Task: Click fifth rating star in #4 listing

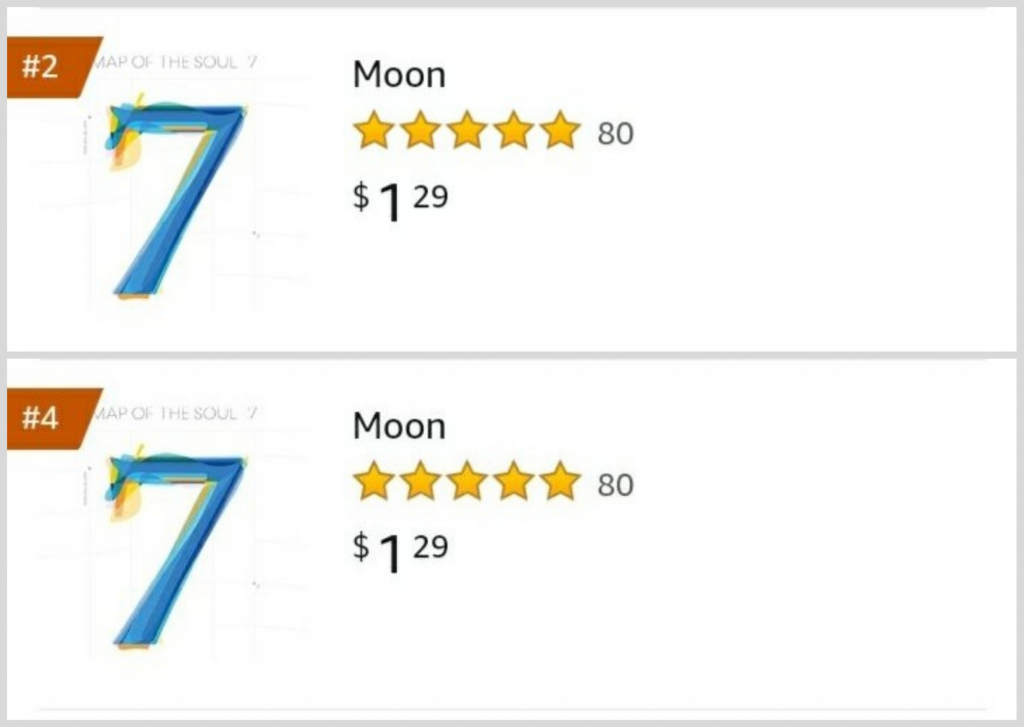Action: click(561, 482)
